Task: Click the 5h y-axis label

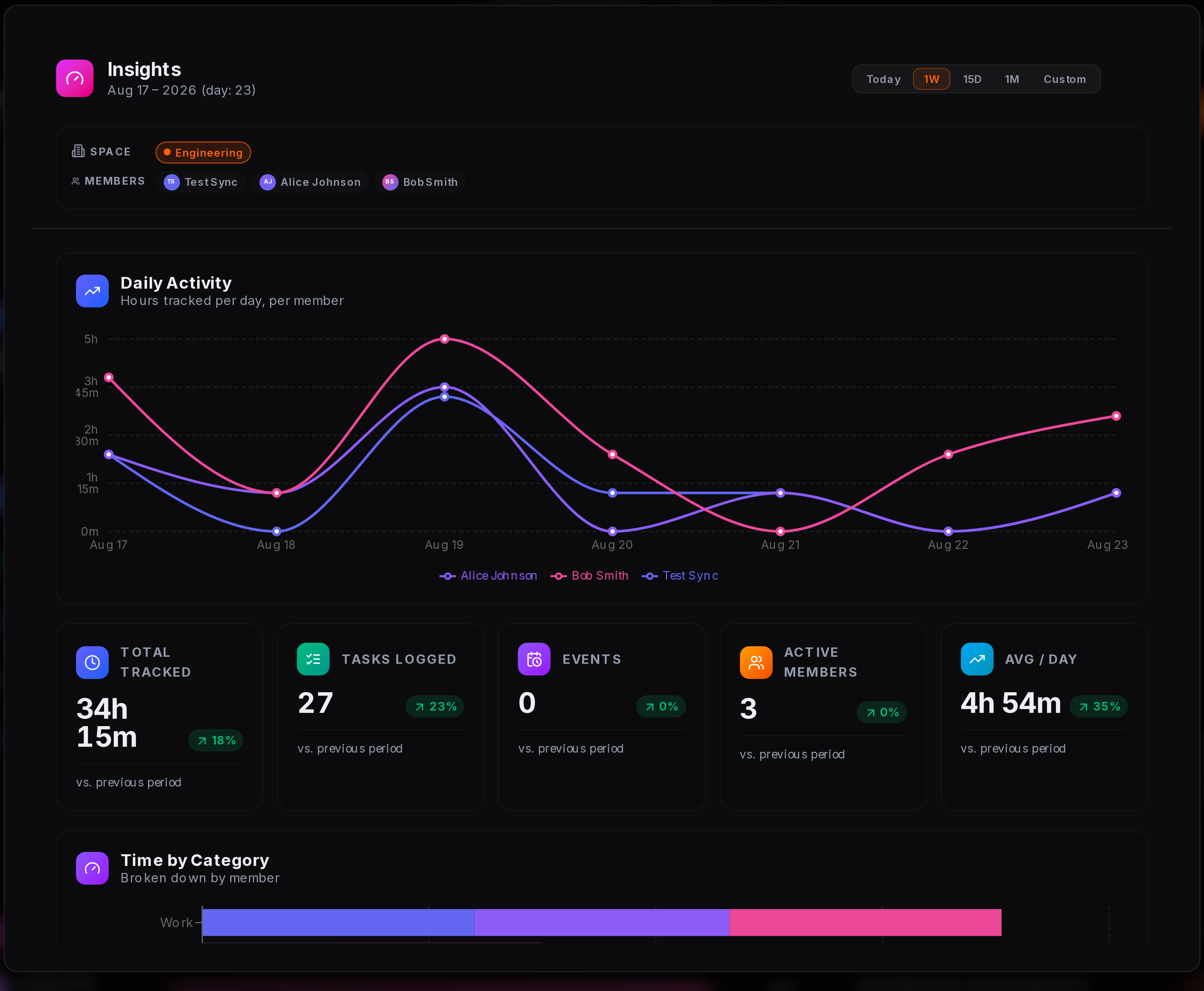Action: click(x=91, y=339)
